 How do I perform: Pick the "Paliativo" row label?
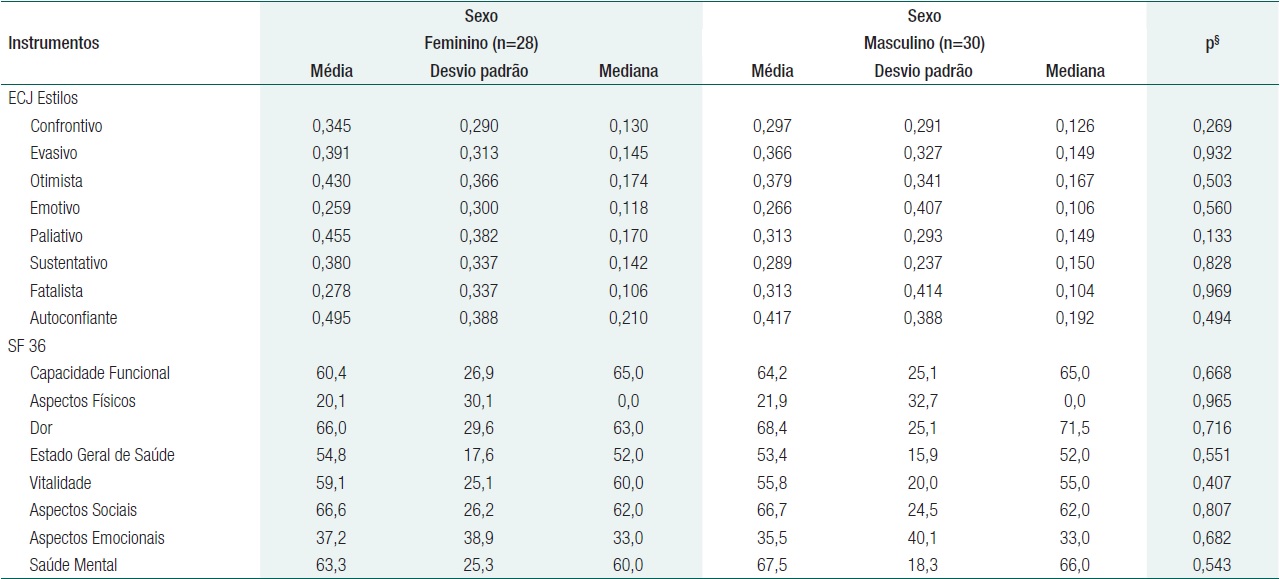coord(56,236)
